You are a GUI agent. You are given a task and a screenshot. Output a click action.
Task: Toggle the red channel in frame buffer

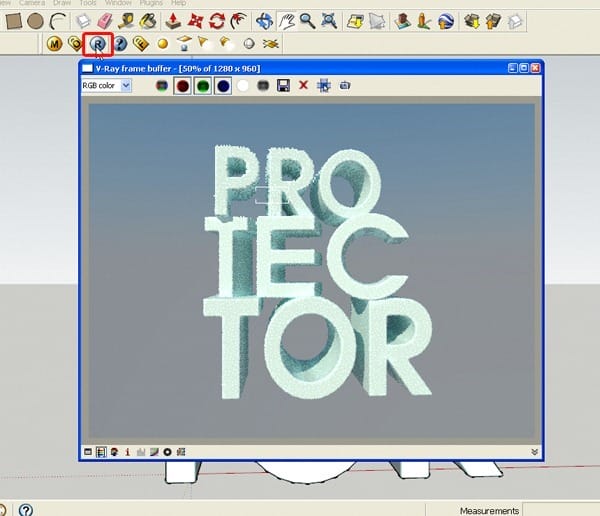[183, 86]
